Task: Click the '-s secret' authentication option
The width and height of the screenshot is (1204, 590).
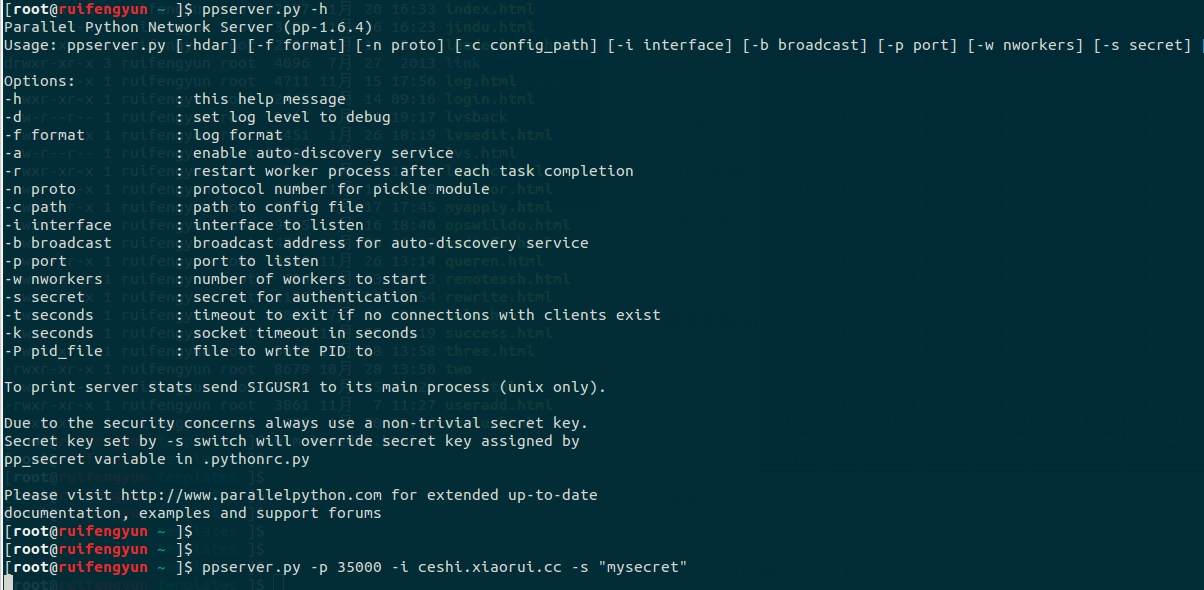Action: [211, 297]
